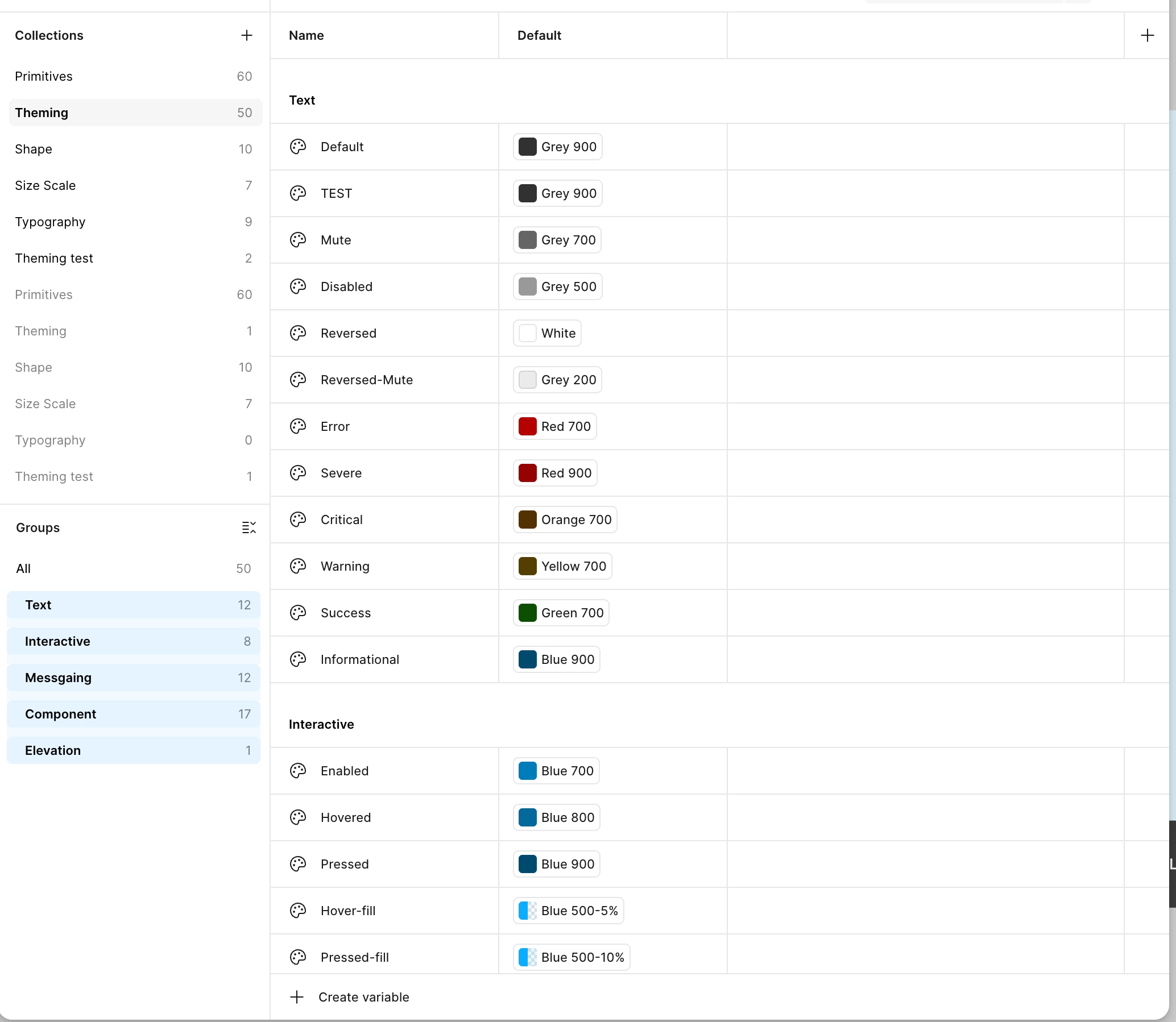Click the Red 900 color swatch
The image size is (1176, 1022).
[527, 473]
